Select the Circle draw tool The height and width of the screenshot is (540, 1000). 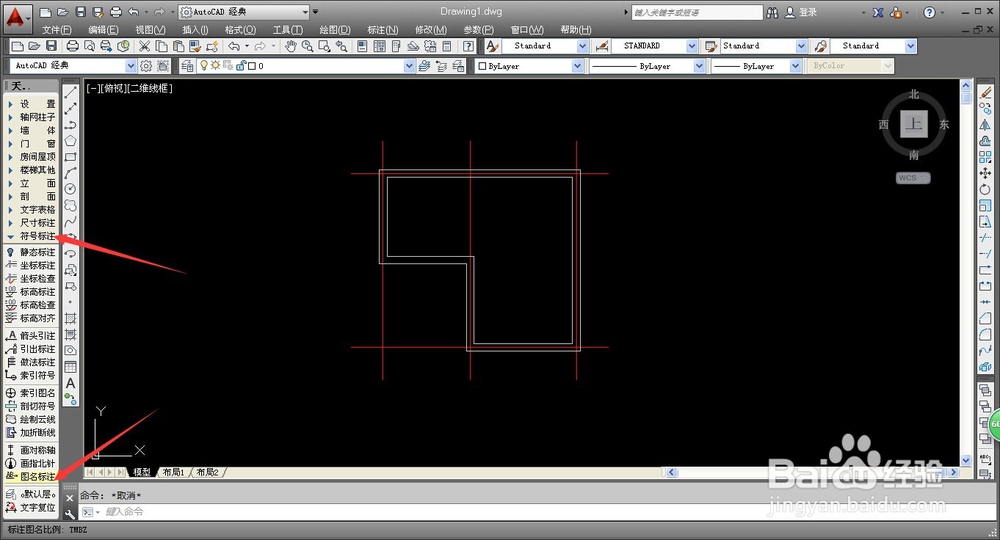click(x=71, y=189)
